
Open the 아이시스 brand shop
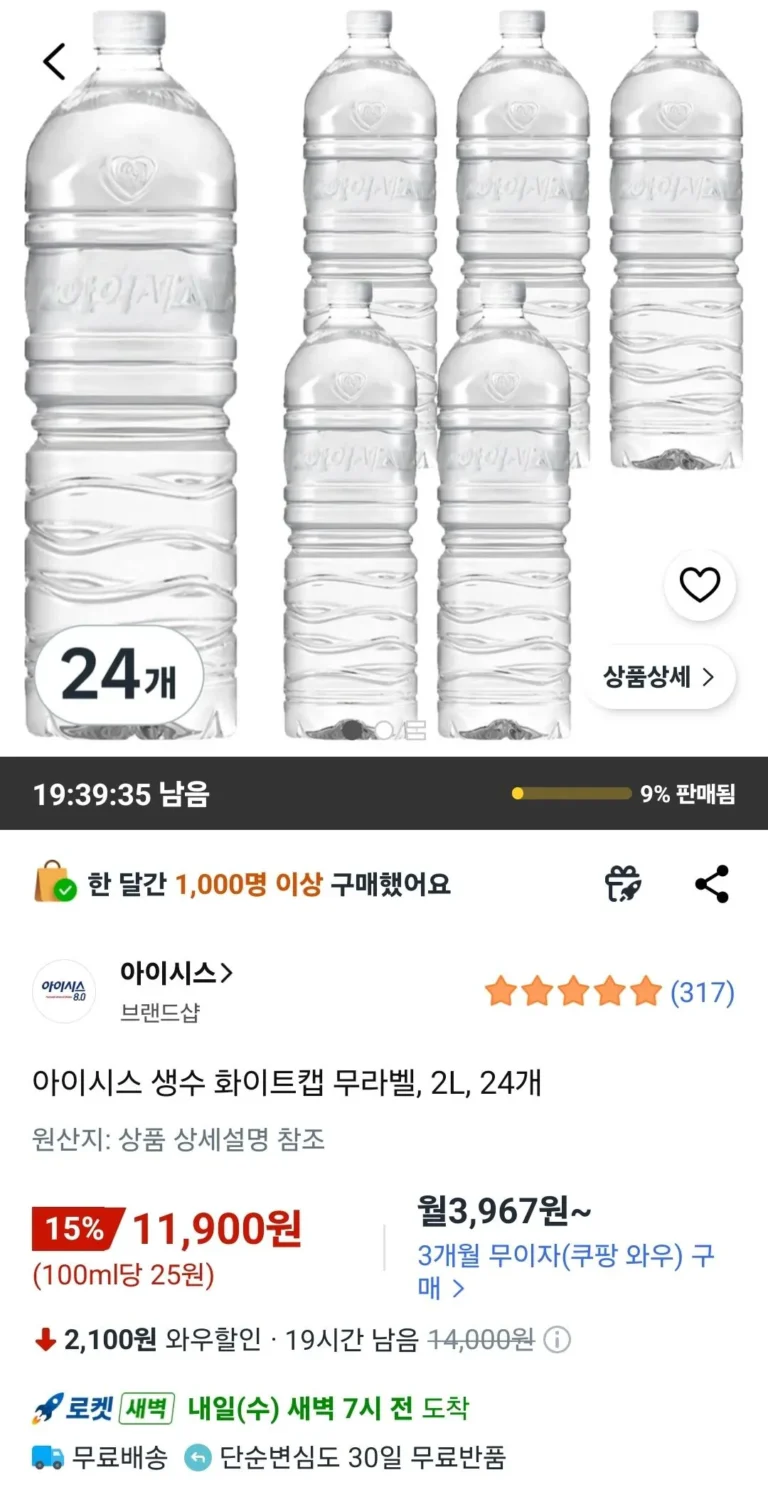[176, 972]
